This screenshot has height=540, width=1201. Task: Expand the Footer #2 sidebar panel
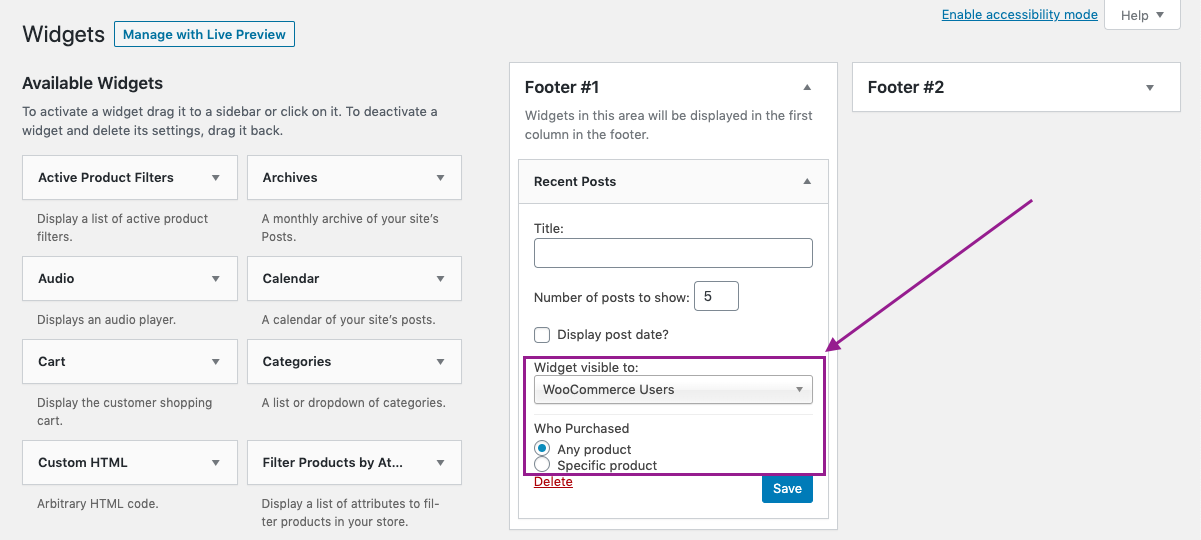coord(1150,88)
